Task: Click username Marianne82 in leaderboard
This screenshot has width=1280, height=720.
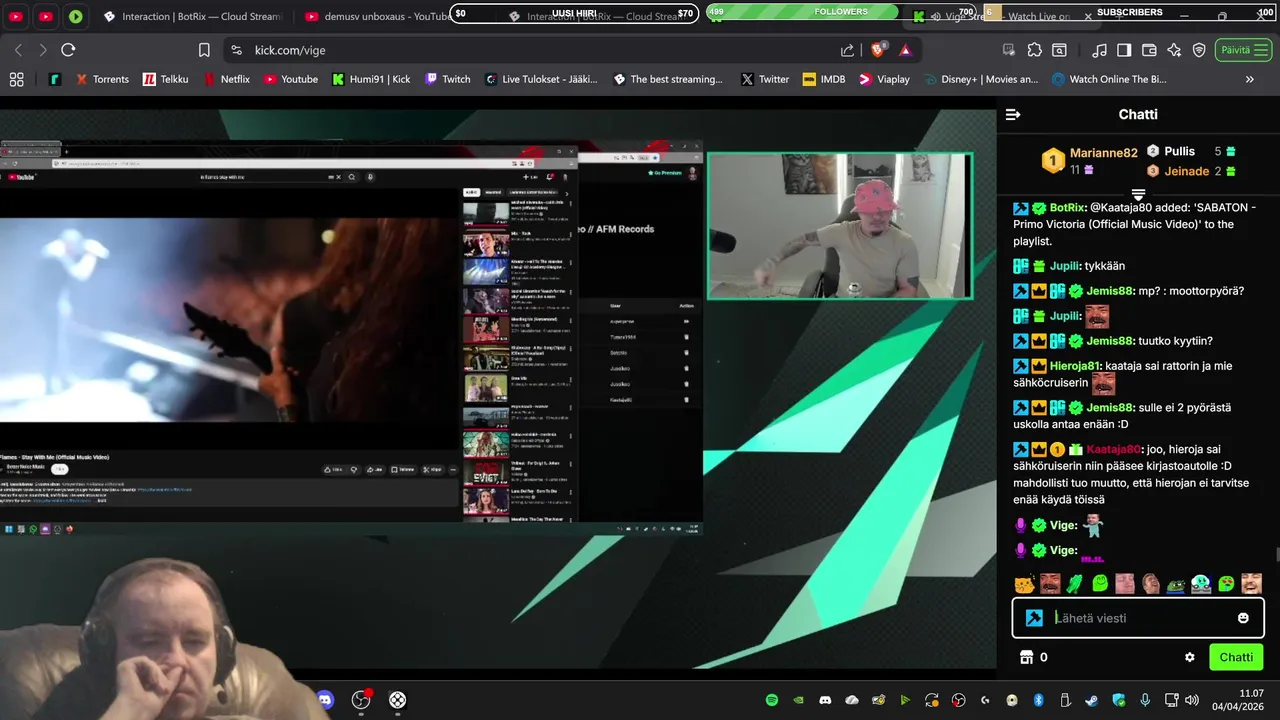Action: coord(1103,153)
